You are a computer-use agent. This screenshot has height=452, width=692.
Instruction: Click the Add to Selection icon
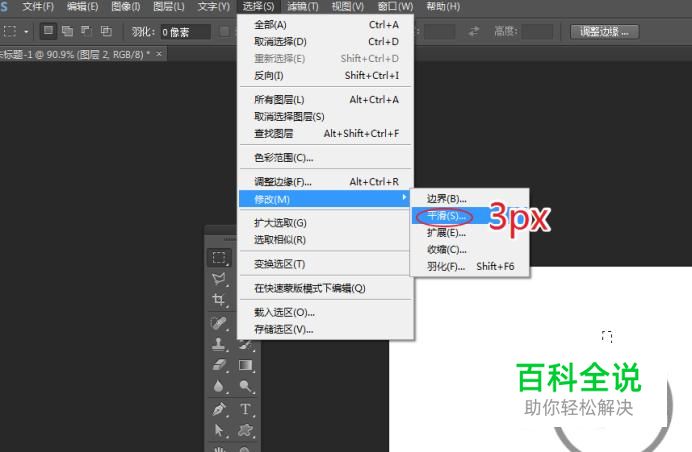pos(67,31)
